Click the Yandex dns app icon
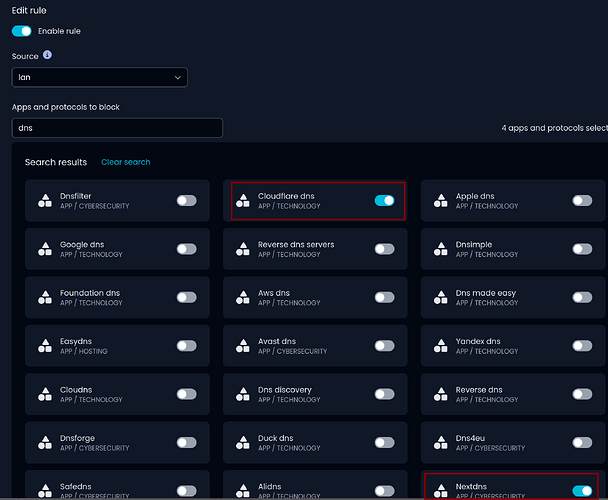This screenshot has width=608, height=500. click(x=440, y=346)
